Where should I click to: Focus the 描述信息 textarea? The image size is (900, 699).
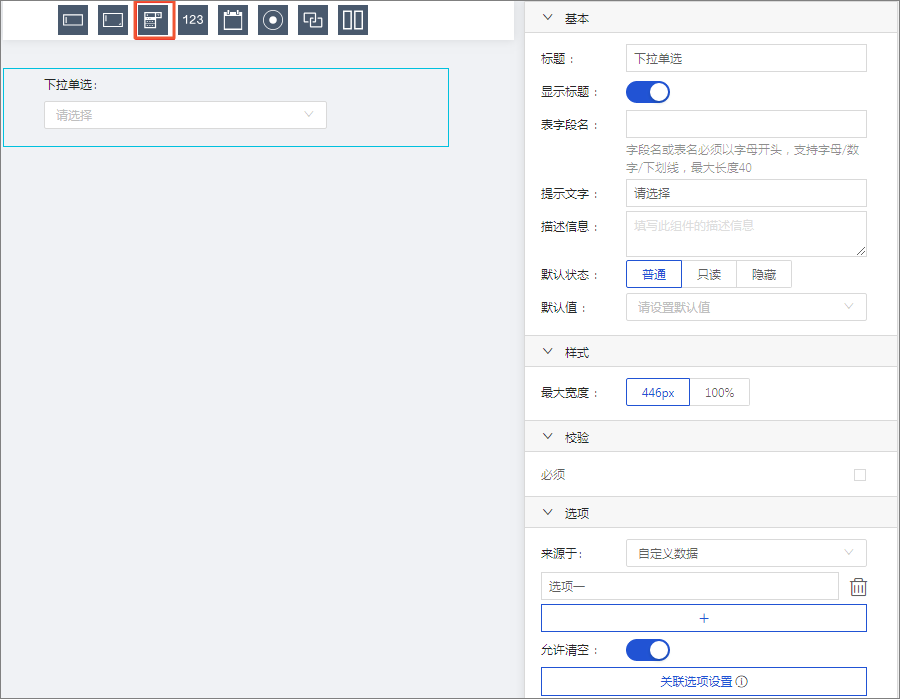tap(746, 234)
